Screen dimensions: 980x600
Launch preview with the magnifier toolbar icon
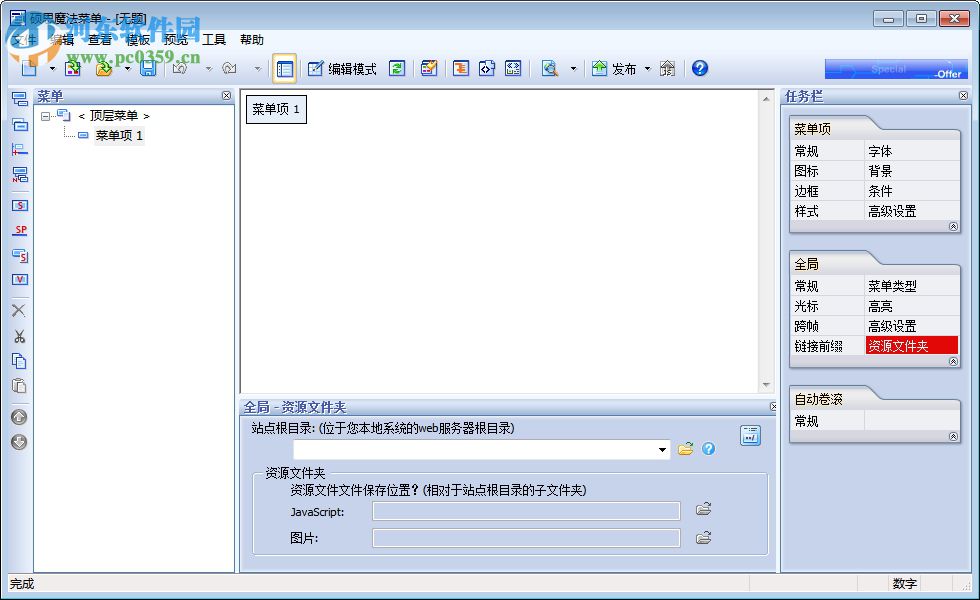tap(550, 68)
